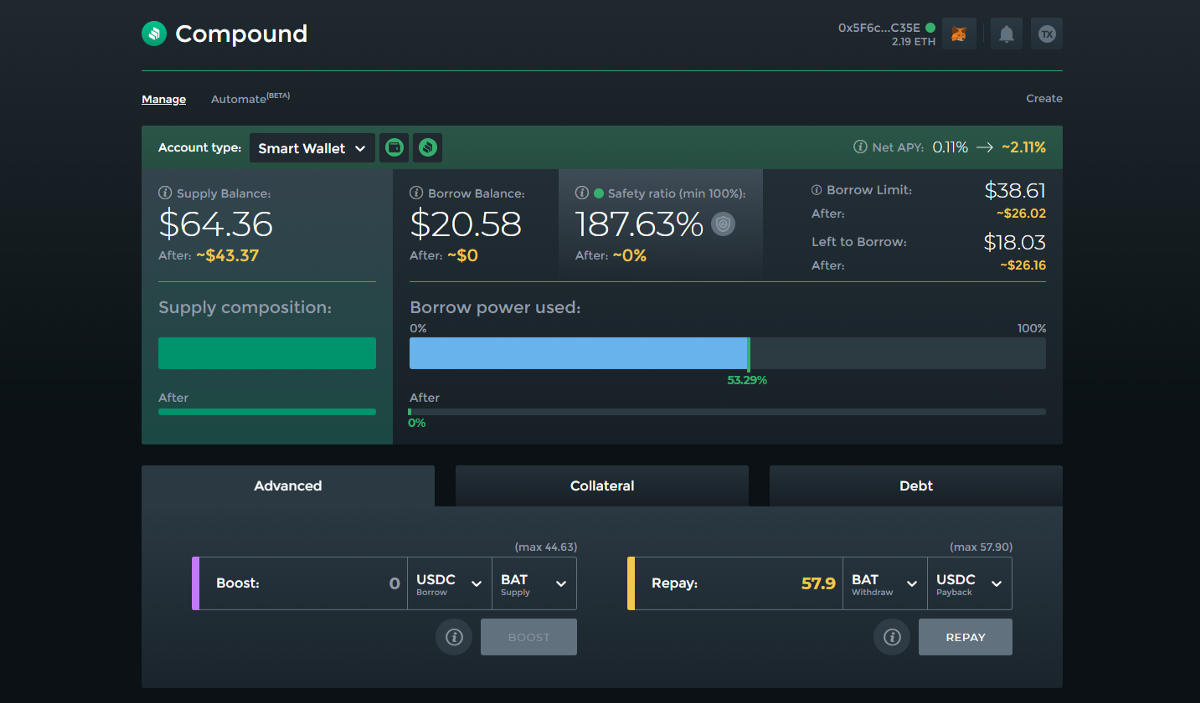
Task: Click the info icon beside REPAY button
Action: 892,637
